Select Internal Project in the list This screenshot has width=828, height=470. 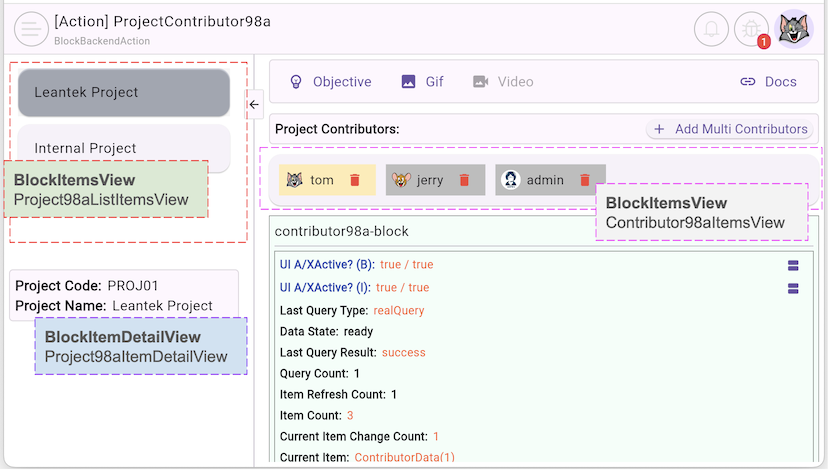[124, 148]
